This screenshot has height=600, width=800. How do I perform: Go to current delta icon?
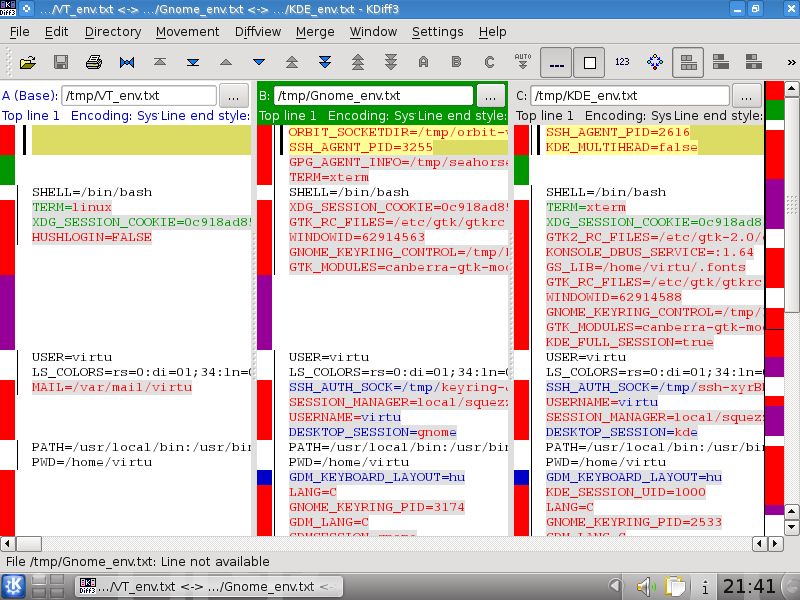click(127, 62)
